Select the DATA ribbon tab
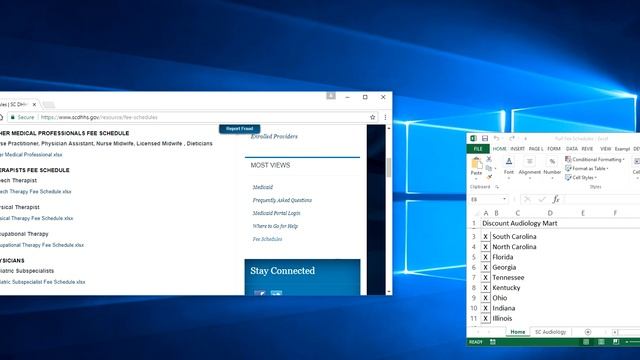 click(571, 149)
